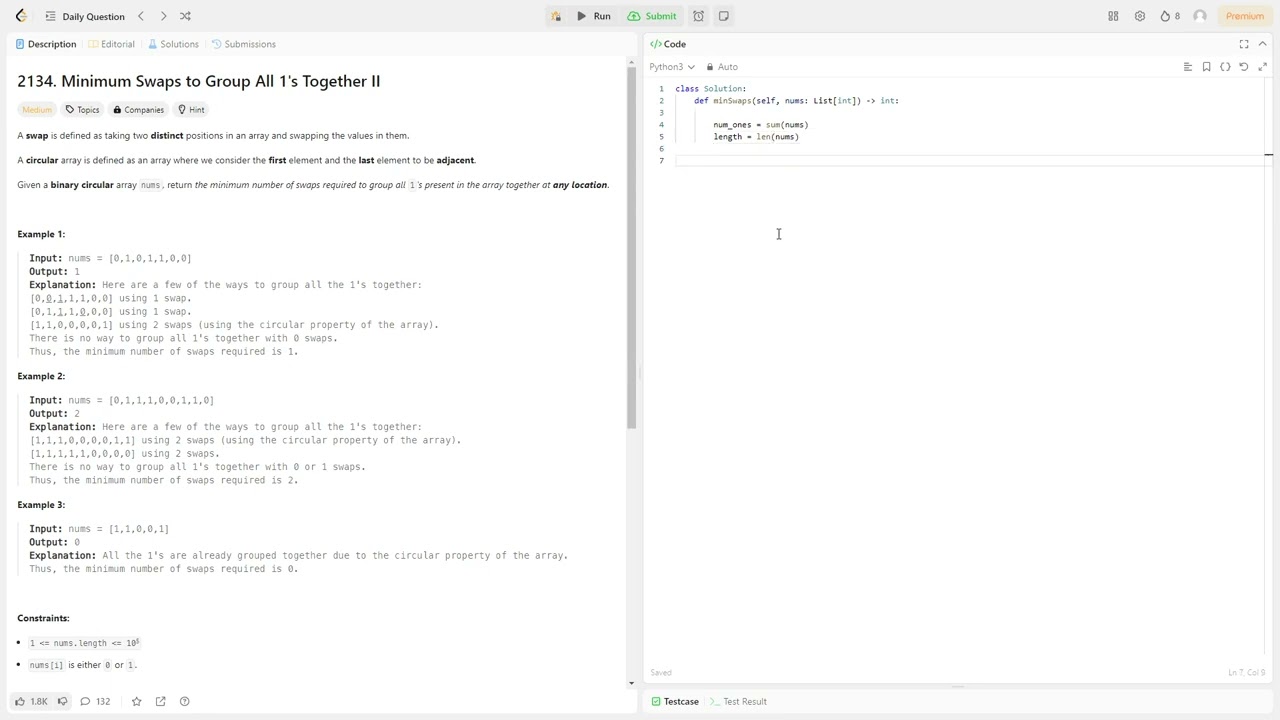Click the Example 2 heading
Viewport: 1280px width, 720px height.
click(41, 376)
